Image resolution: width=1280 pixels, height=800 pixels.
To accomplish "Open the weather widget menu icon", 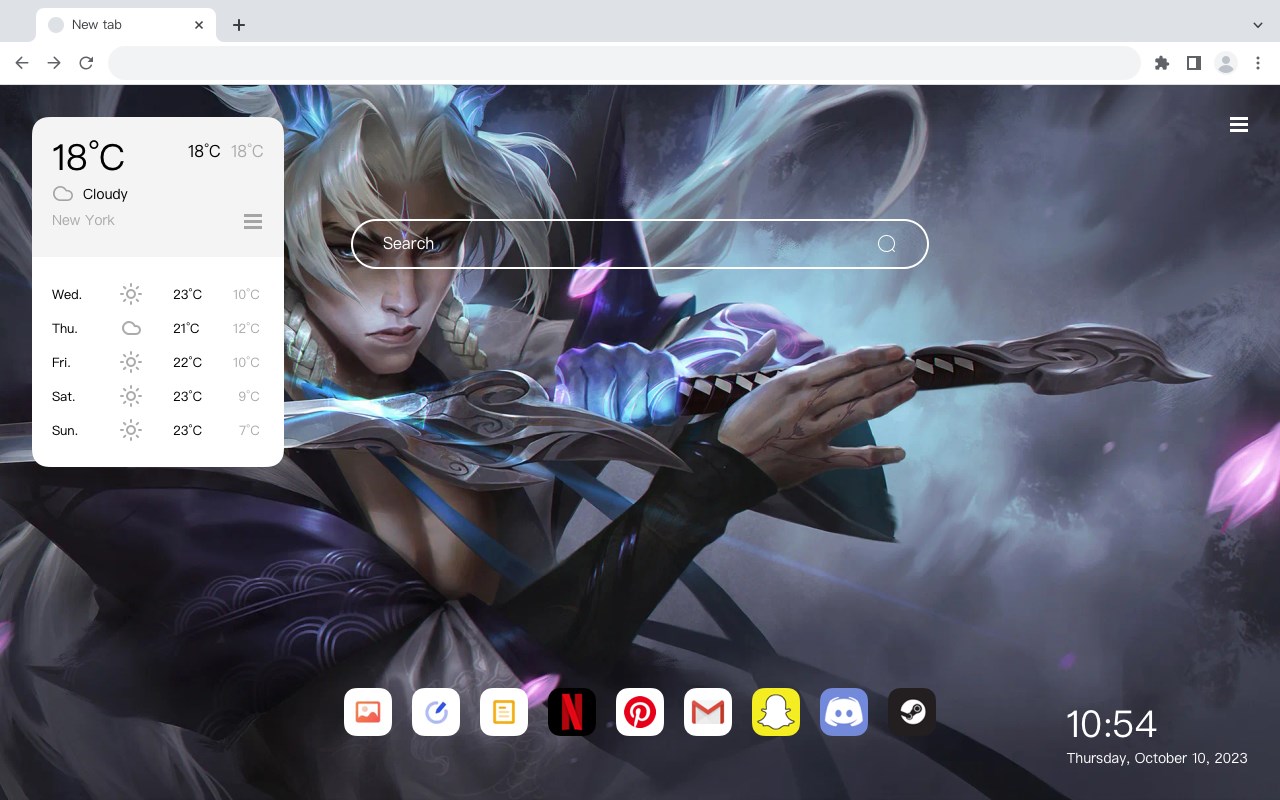I will tap(253, 221).
